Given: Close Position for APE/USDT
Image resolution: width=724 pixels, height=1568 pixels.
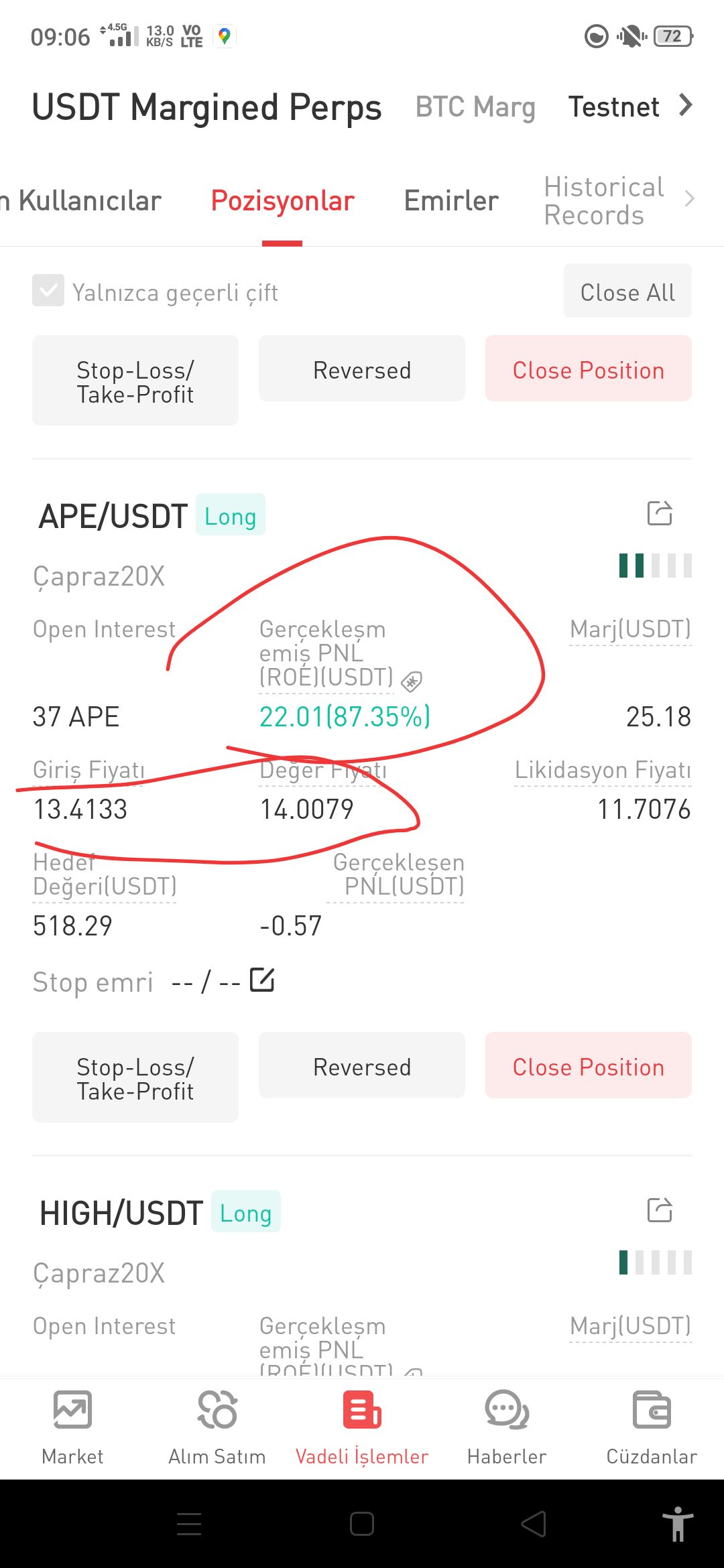Looking at the screenshot, I should (589, 1065).
